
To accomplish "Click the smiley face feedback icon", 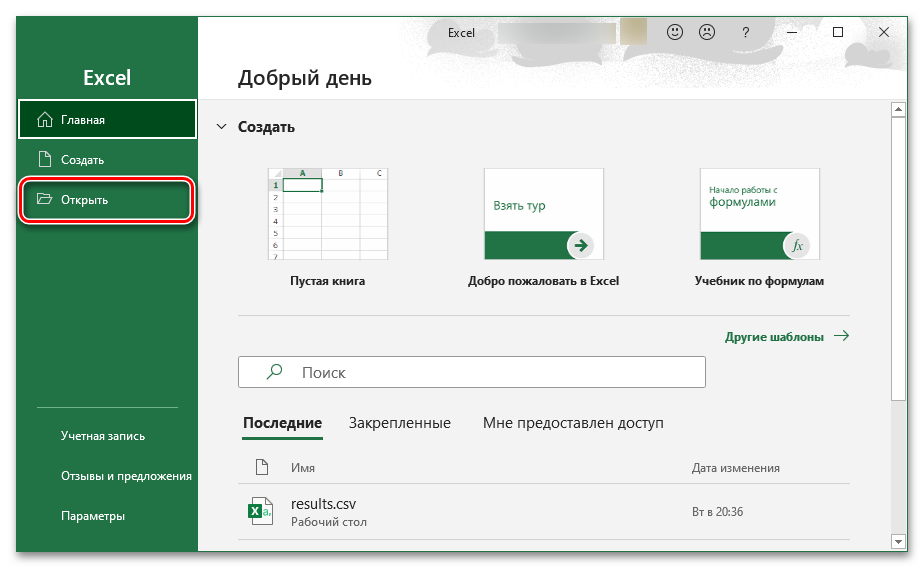I will 675,33.
